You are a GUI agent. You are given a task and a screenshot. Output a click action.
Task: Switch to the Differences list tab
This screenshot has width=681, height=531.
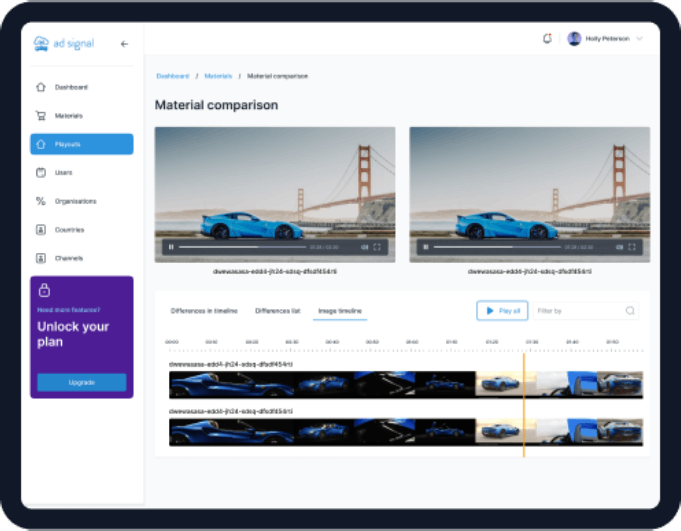(x=278, y=311)
